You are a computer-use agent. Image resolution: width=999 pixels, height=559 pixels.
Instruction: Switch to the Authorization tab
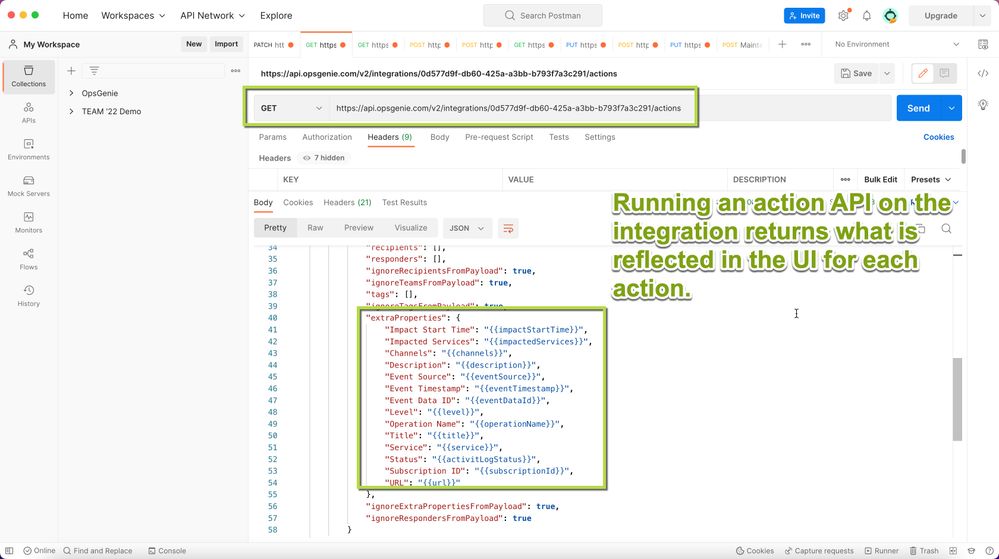(327, 137)
